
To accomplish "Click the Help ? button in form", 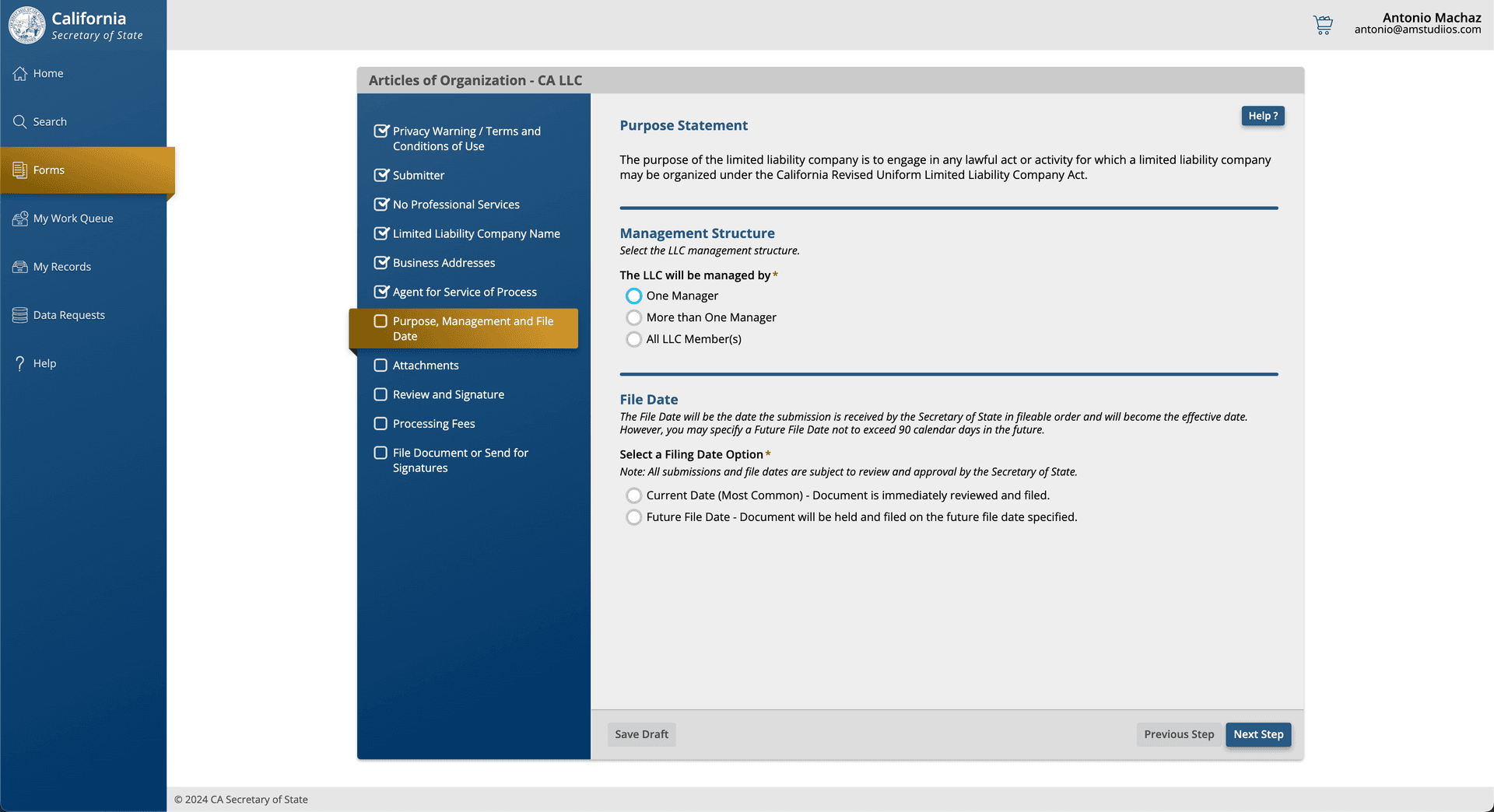I will [1262, 116].
